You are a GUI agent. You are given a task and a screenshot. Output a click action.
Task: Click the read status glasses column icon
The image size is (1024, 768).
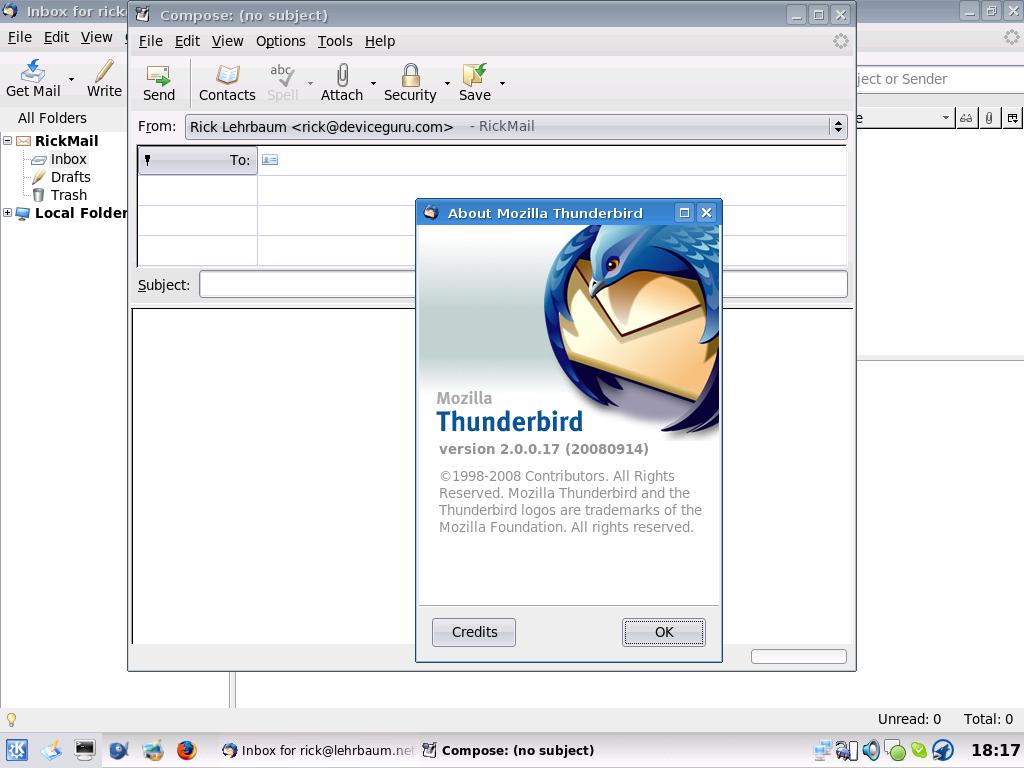point(966,118)
